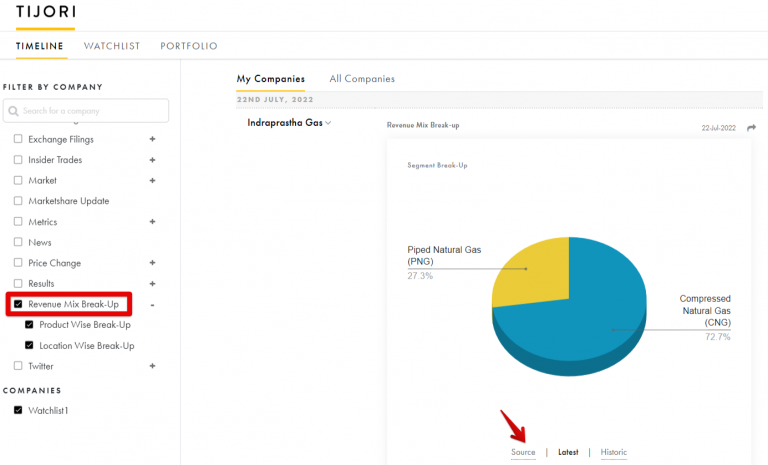Click plus icon next to Insider Trades

coord(152,160)
